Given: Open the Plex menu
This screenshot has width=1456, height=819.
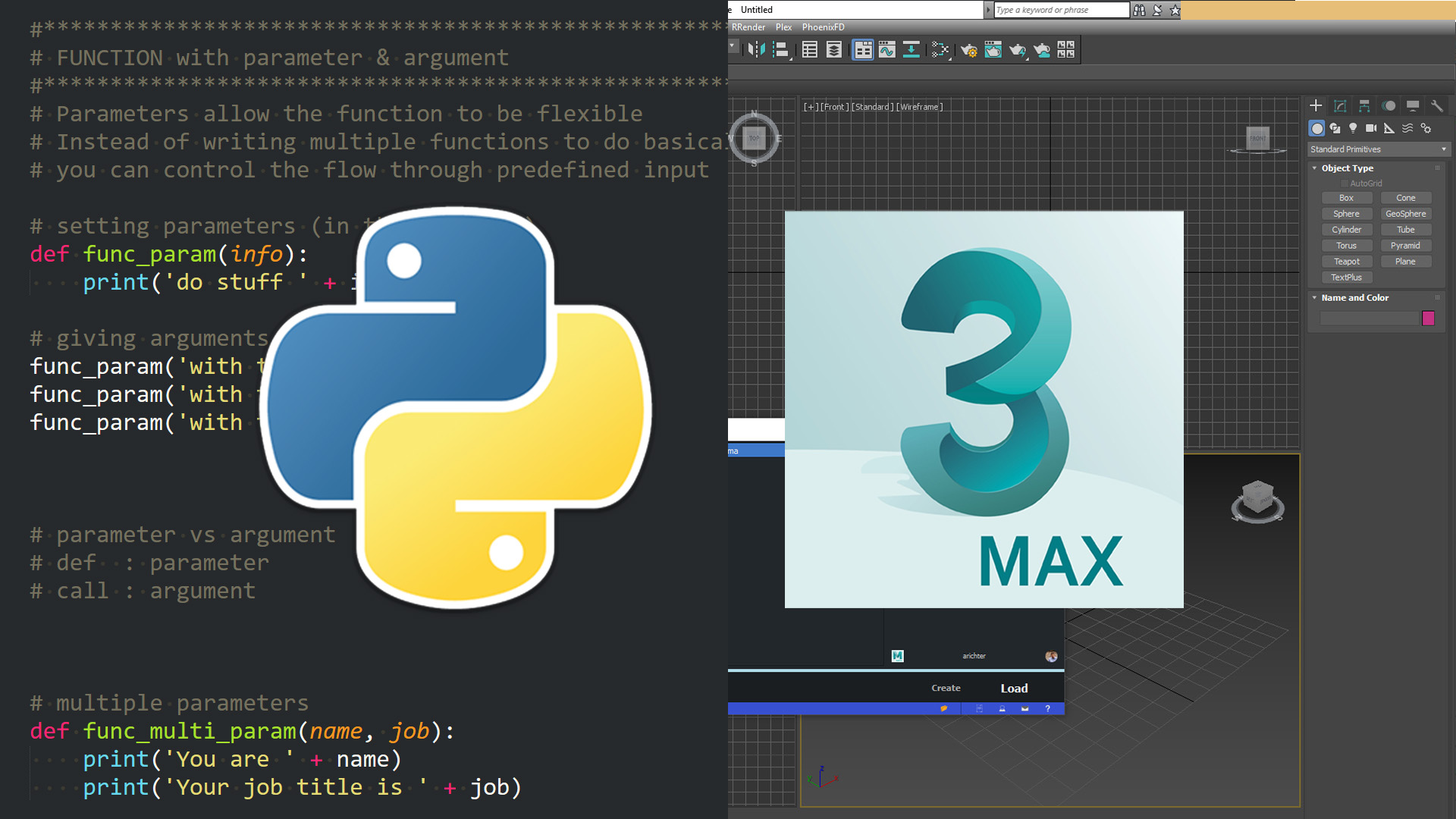Looking at the screenshot, I should click(783, 27).
